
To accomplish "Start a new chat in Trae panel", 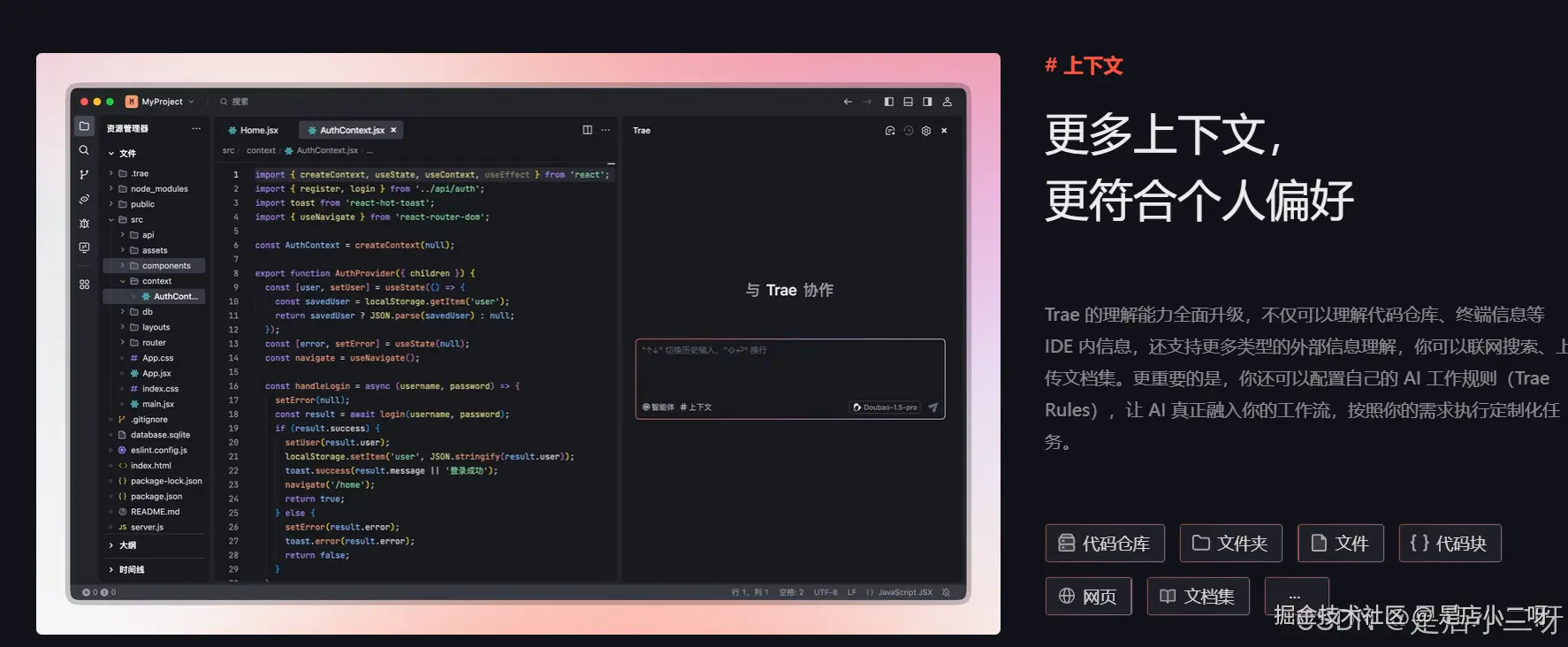I will coord(890,131).
